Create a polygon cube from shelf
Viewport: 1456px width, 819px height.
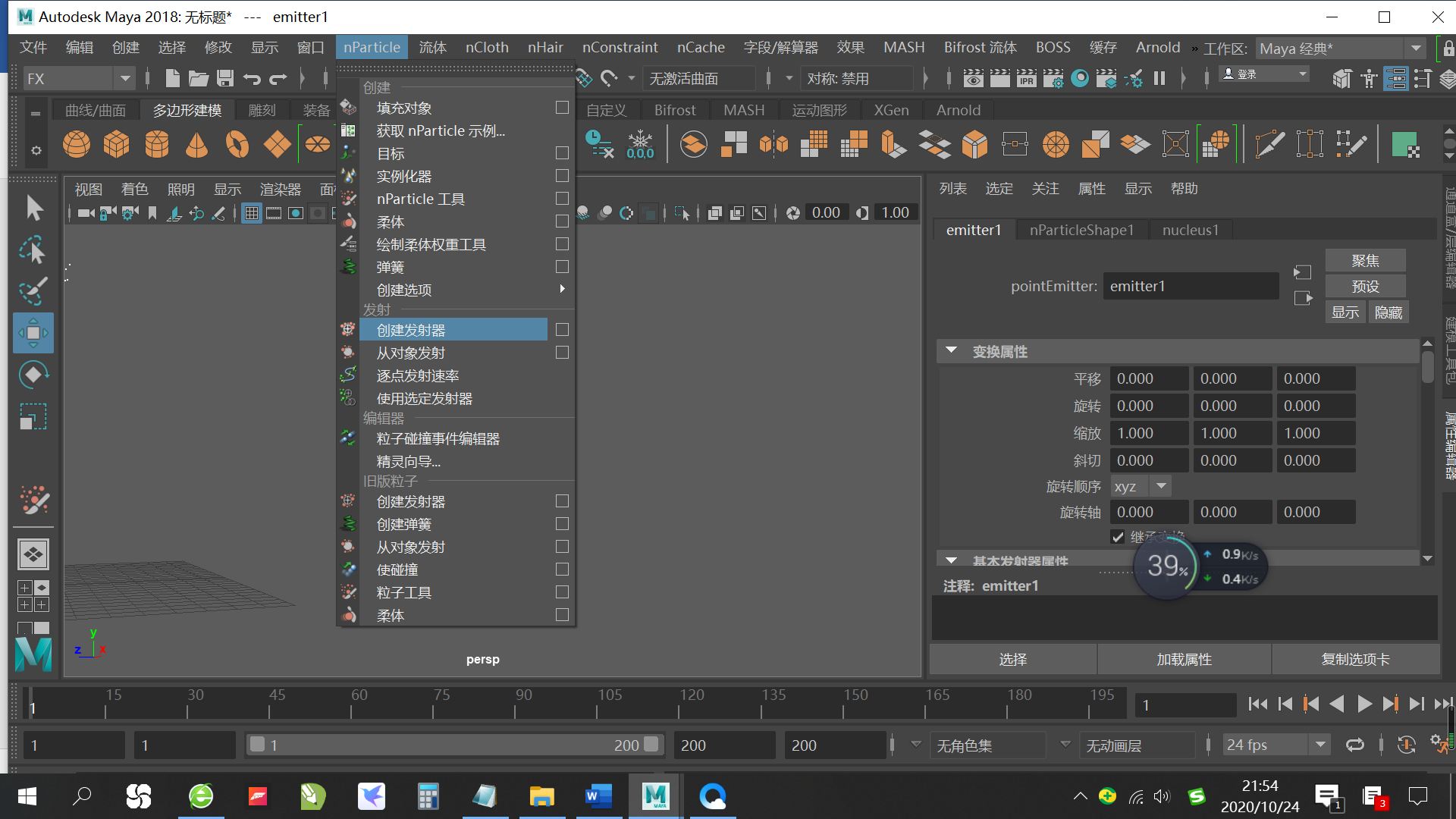(116, 144)
